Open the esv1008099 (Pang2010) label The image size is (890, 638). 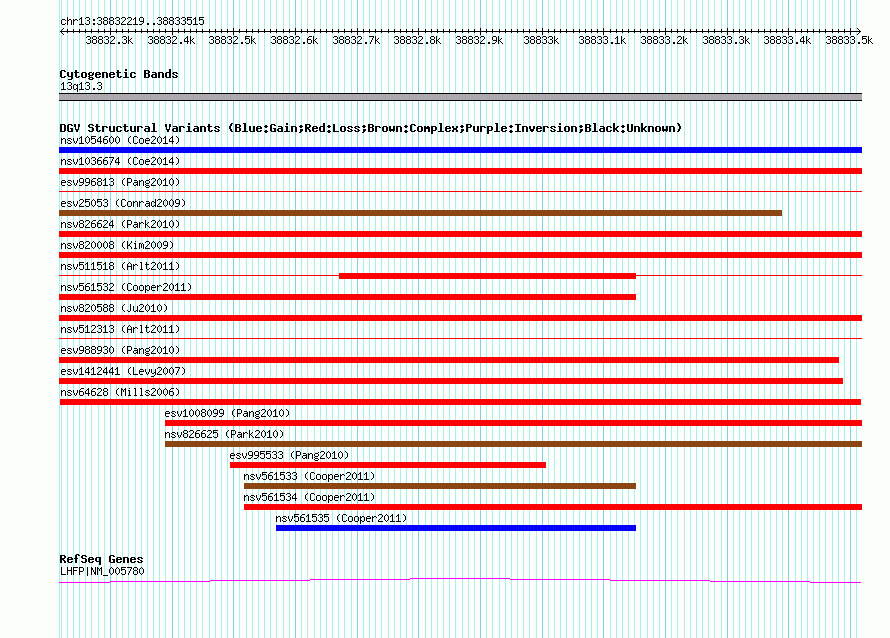[x=227, y=413]
